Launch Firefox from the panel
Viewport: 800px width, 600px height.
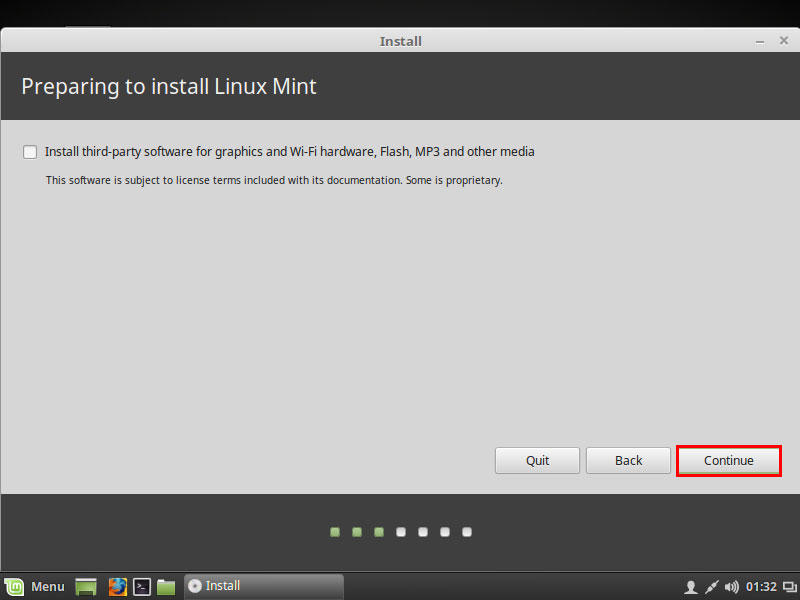[x=117, y=587]
